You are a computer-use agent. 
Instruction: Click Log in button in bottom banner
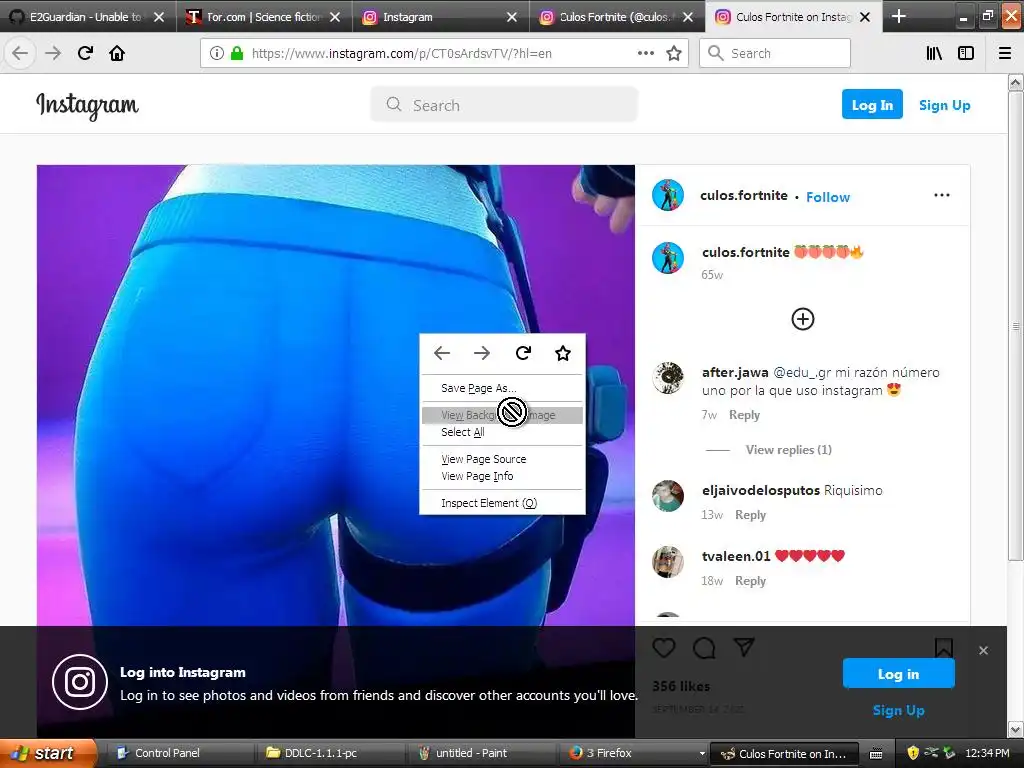tap(898, 673)
